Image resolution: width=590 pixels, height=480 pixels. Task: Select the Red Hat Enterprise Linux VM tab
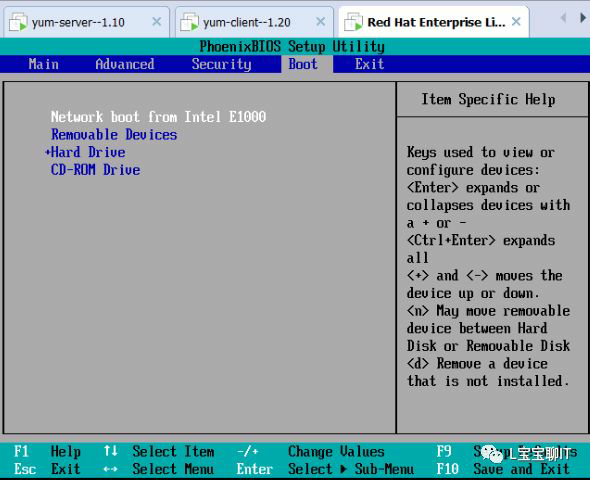click(x=433, y=22)
